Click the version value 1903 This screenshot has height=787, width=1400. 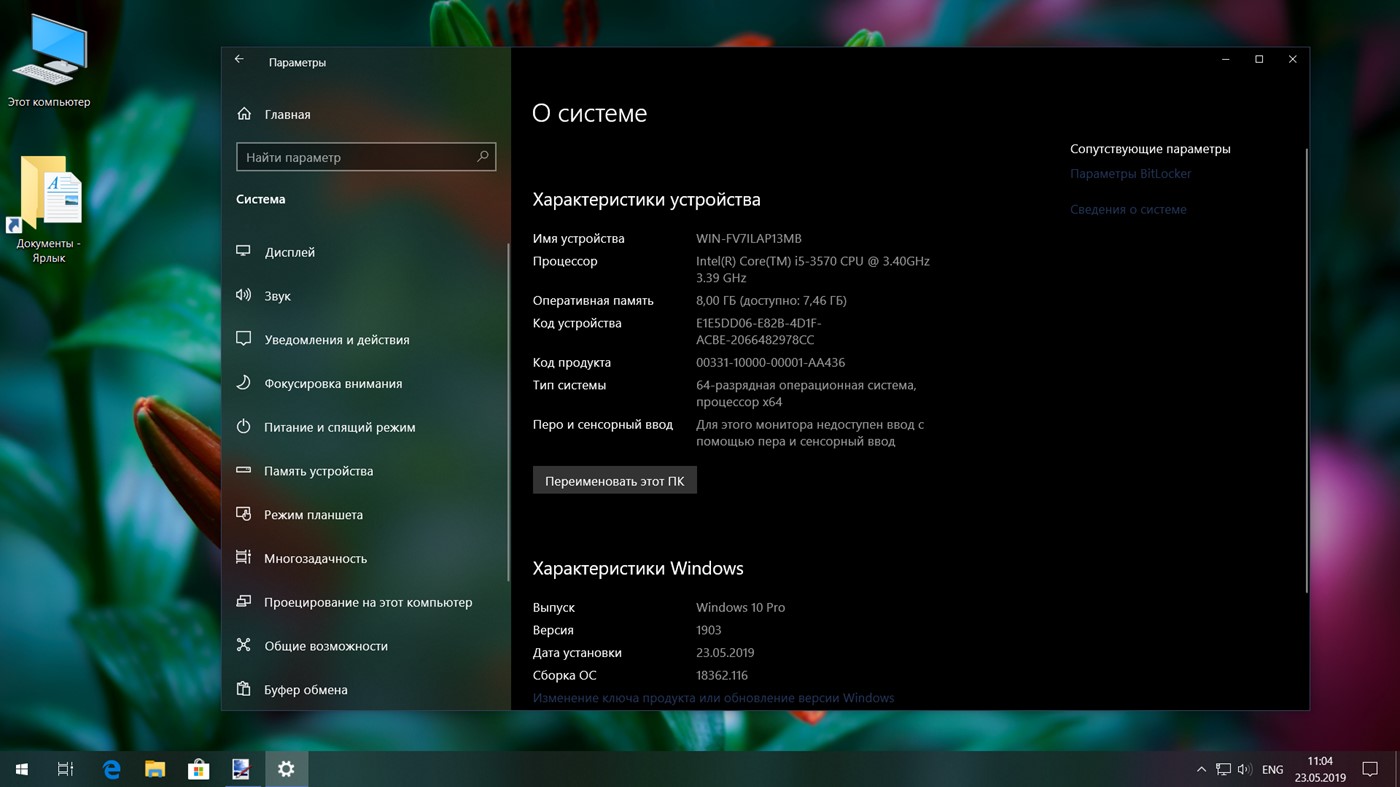[708, 630]
